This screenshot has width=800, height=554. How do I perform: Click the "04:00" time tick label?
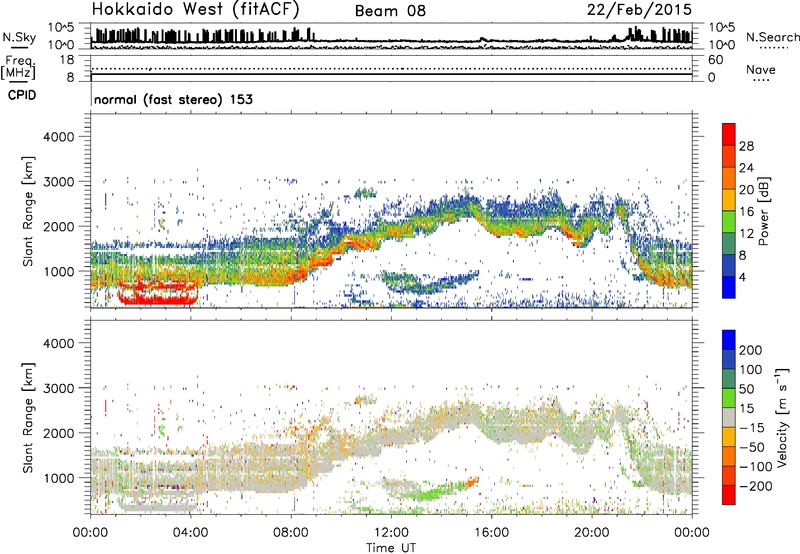point(190,533)
